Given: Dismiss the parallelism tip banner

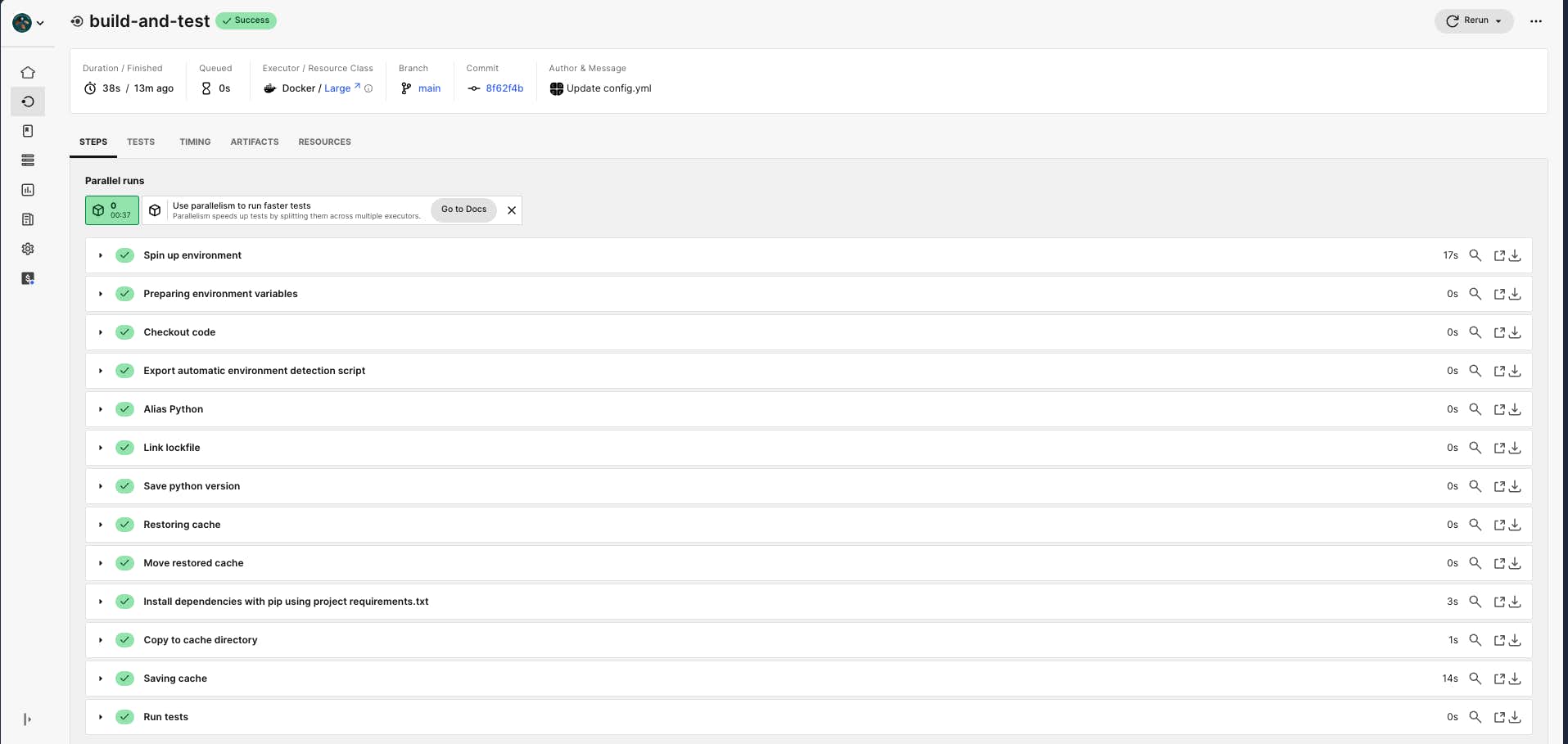Looking at the screenshot, I should tap(511, 210).
